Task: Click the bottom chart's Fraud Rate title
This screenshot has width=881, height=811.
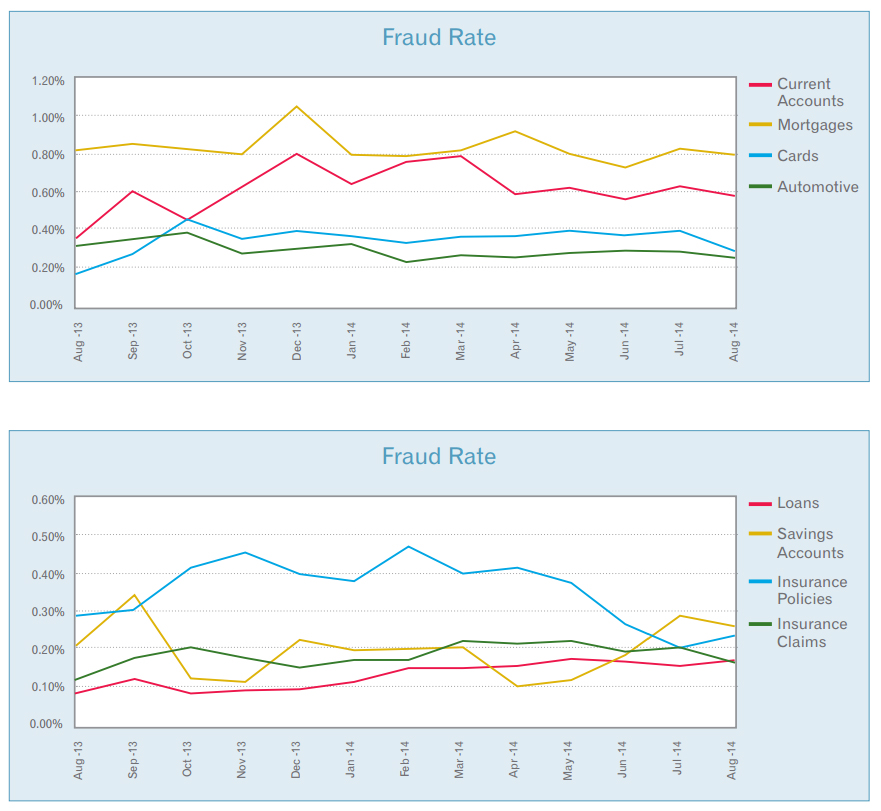Action: pyautogui.click(x=439, y=457)
